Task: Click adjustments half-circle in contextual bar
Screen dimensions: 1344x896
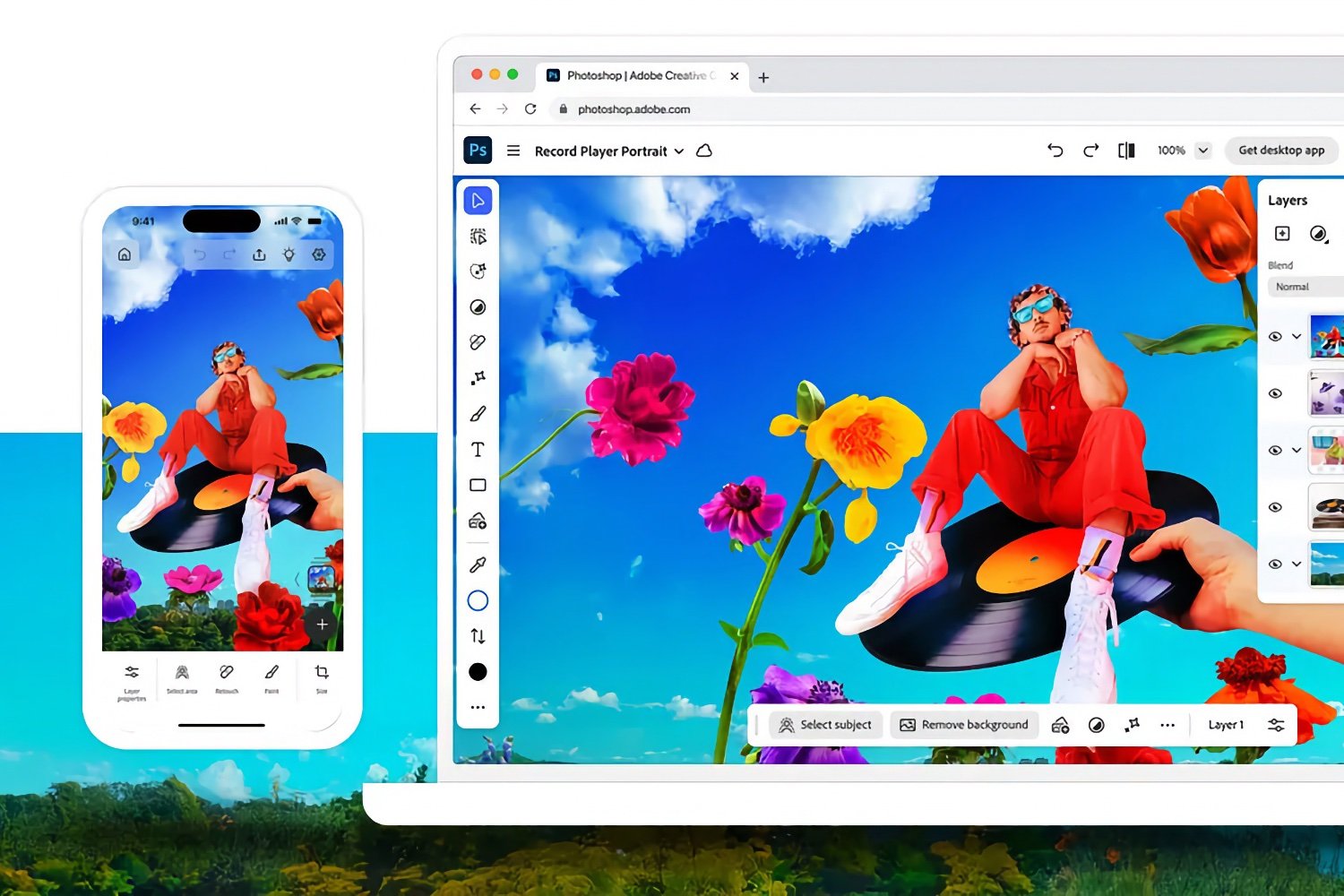Action: point(1096,725)
